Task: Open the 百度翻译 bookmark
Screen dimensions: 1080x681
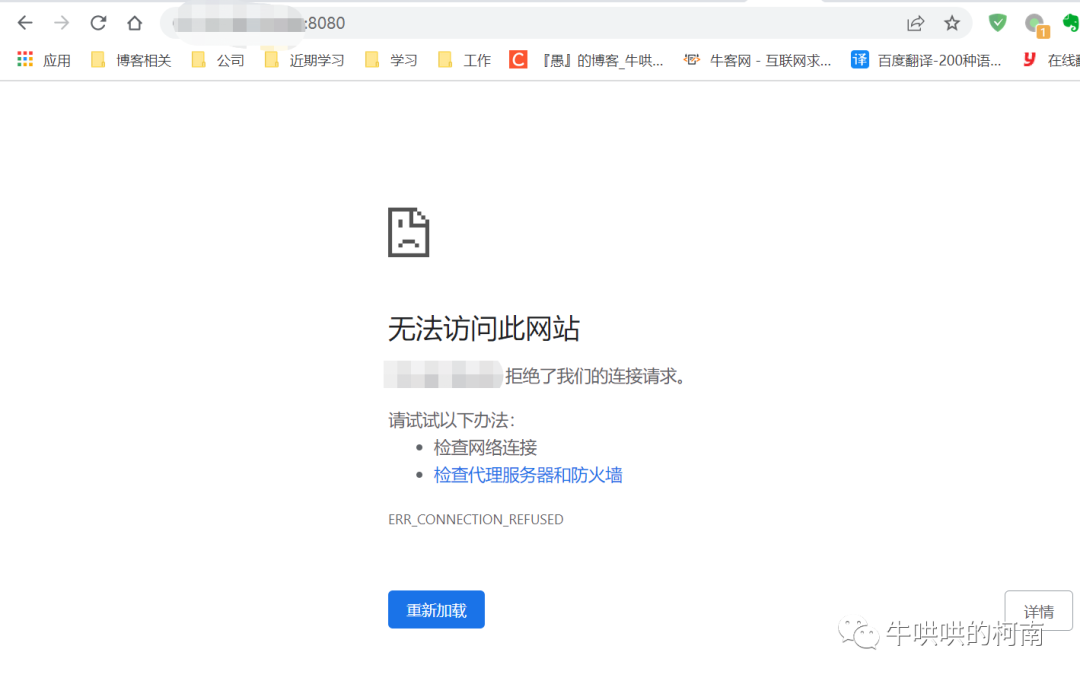Action: (926, 60)
